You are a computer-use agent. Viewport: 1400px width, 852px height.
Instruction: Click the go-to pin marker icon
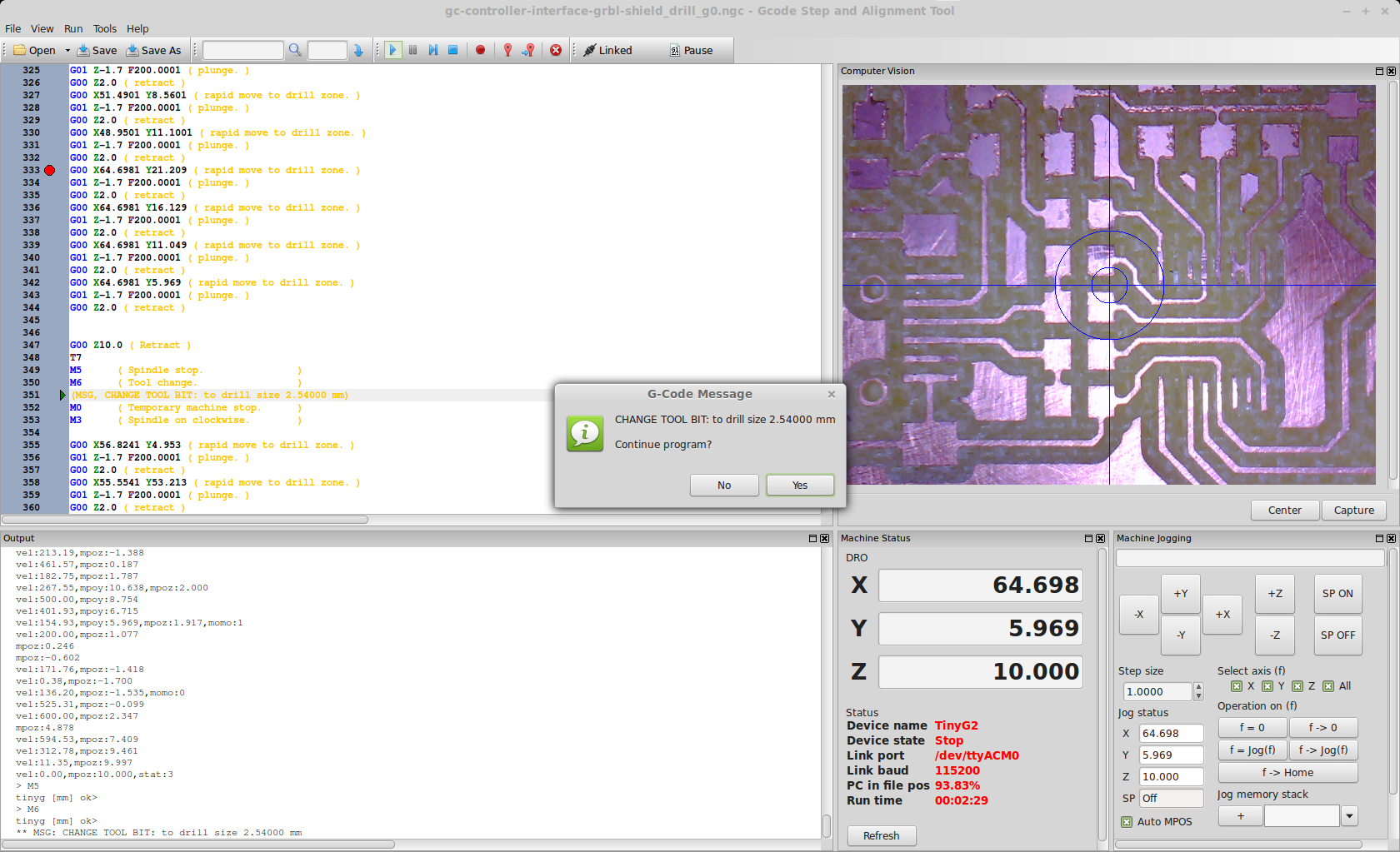click(528, 51)
